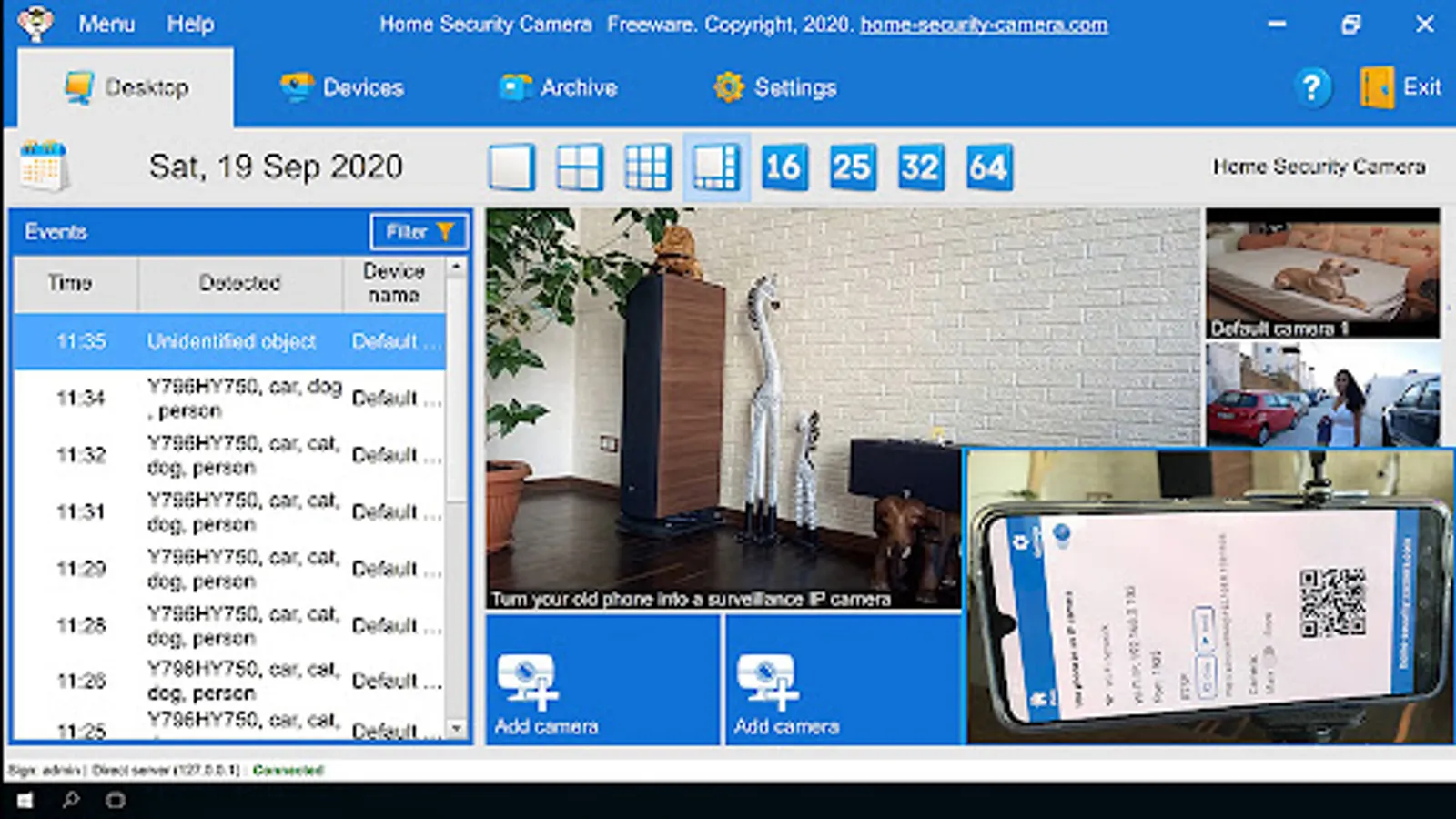Select the 11:31 event row

click(x=229, y=512)
